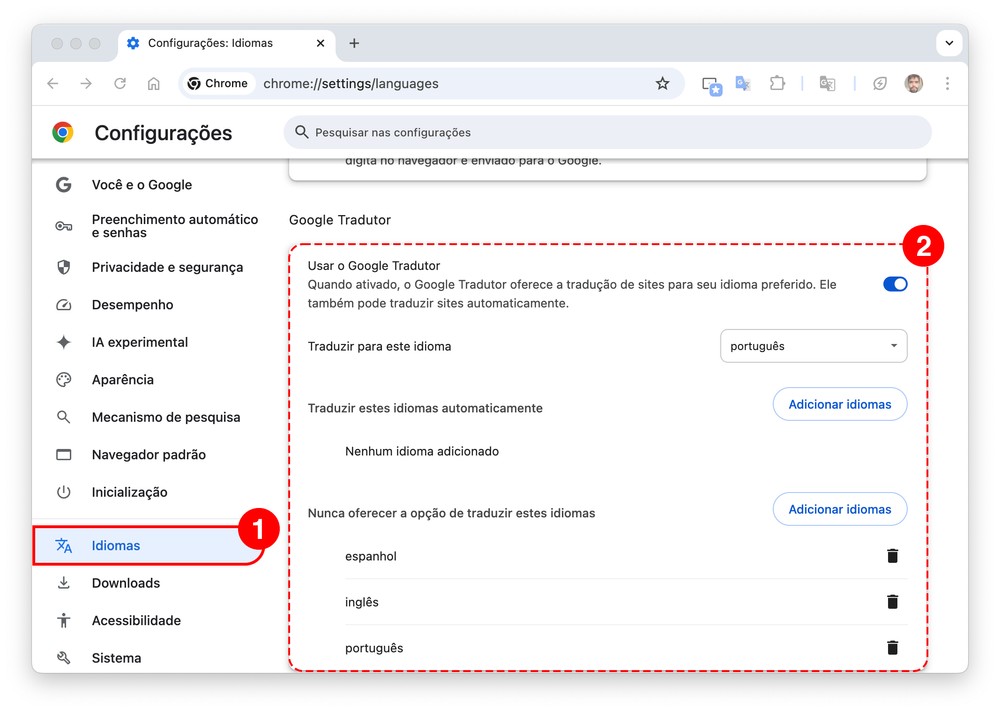Open the 'Traduzir para este idioma' dropdown
The width and height of the screenshot is (1000, 712).
pos(813,346)
